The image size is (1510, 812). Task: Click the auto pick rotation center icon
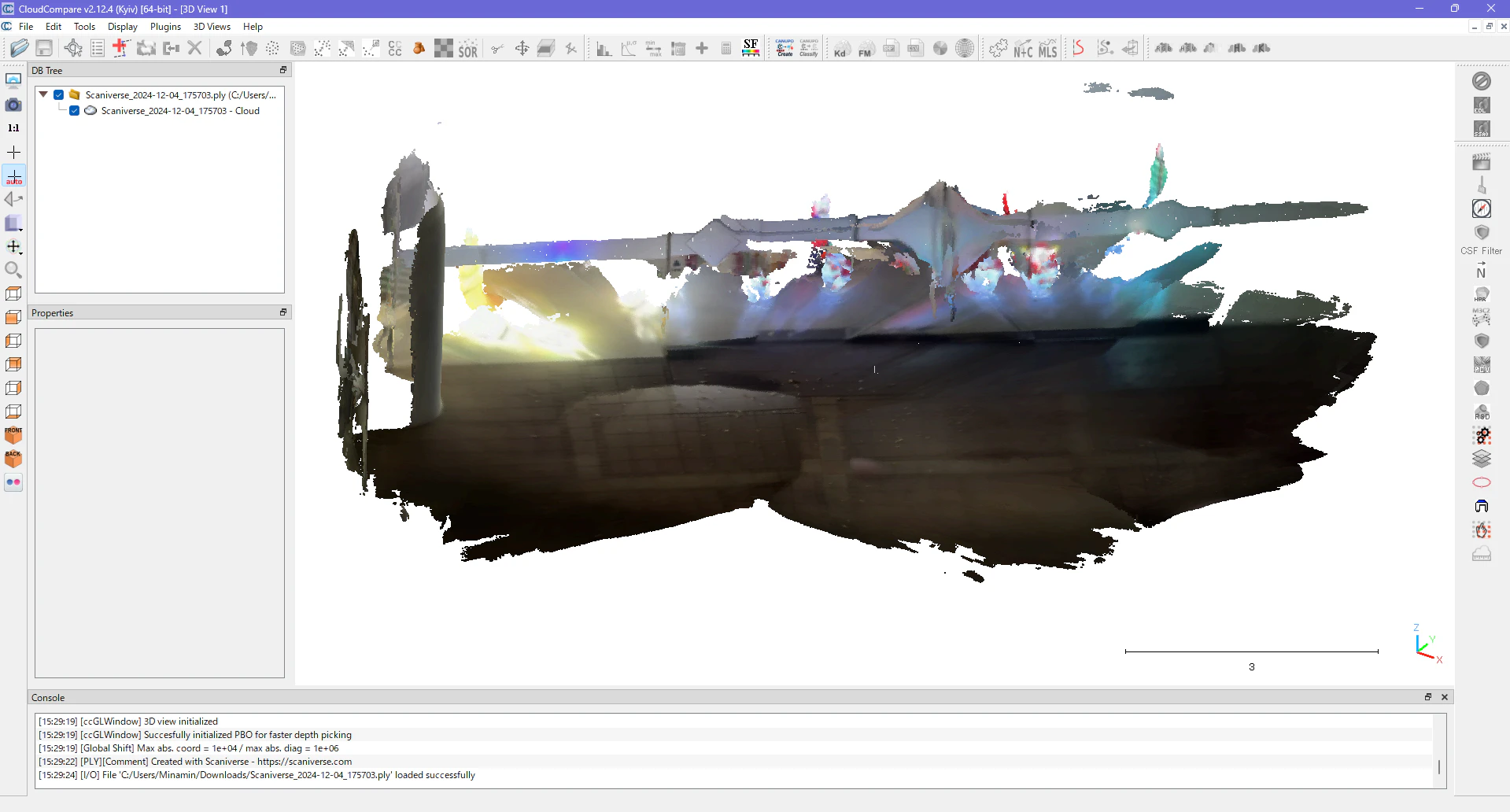click(13, 175)
